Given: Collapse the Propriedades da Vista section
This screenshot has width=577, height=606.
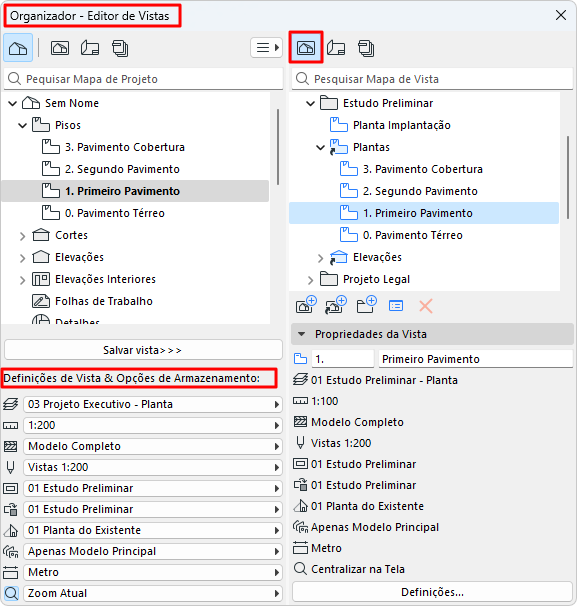Looking at the screenshot, I should [302, 334].
